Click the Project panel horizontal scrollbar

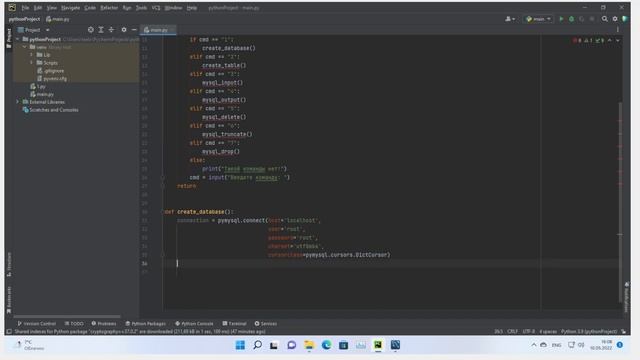tap(67, 316)
